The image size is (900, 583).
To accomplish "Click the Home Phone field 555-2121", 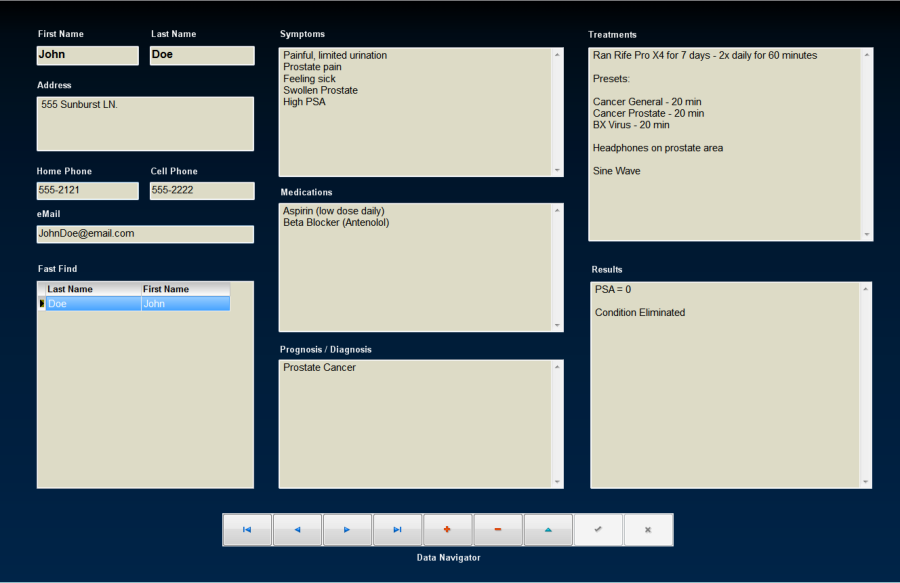I will pos(88,191).
